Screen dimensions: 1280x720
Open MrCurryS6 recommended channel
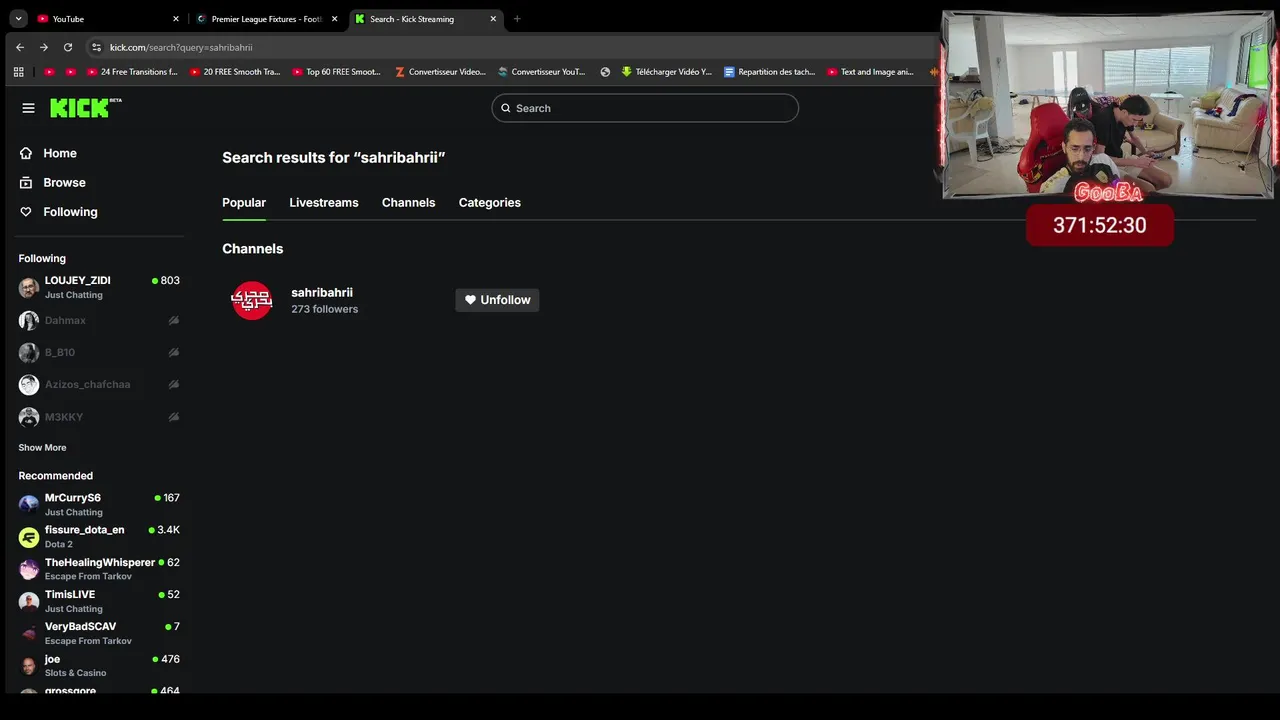[x=99, y=504]
